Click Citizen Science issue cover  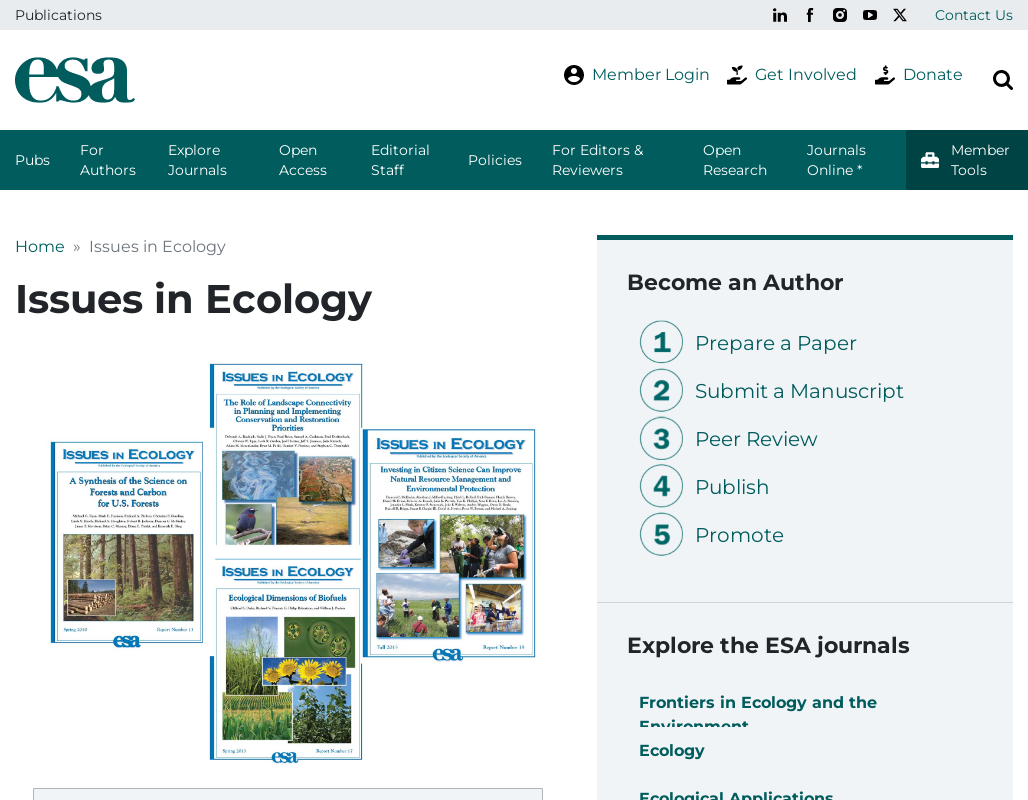point(449,544)
